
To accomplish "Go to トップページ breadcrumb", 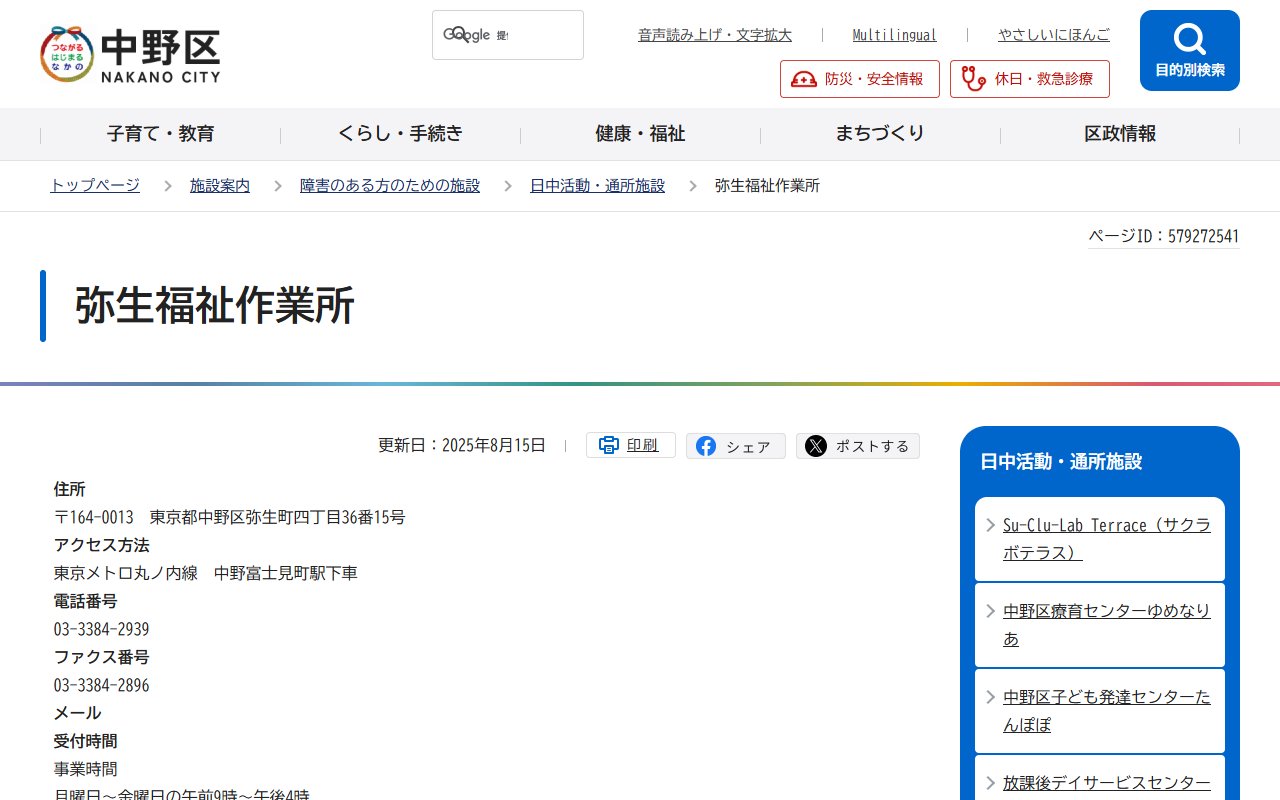I will tap(95, 186).
